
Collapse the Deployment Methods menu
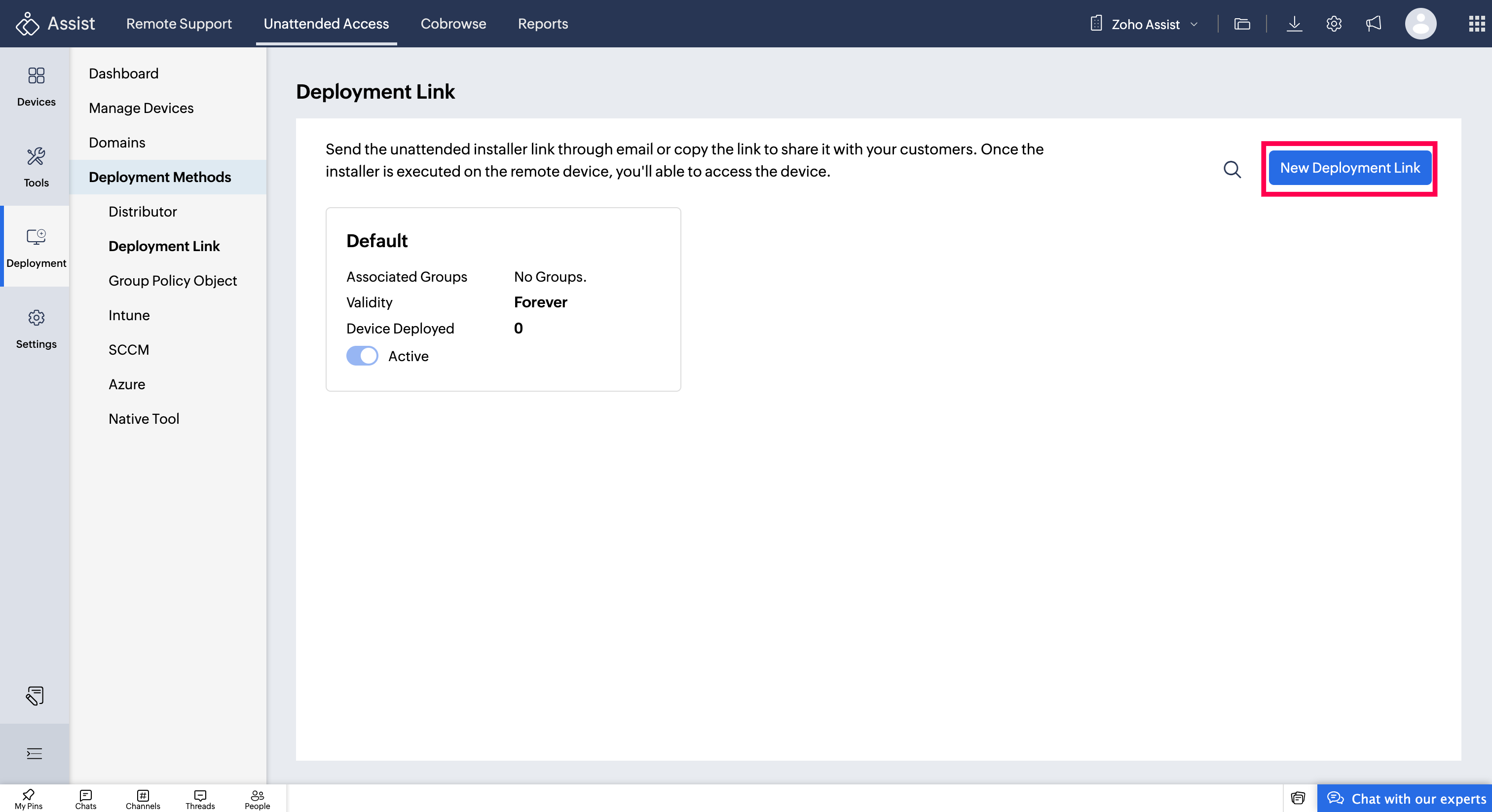(160, 177)
